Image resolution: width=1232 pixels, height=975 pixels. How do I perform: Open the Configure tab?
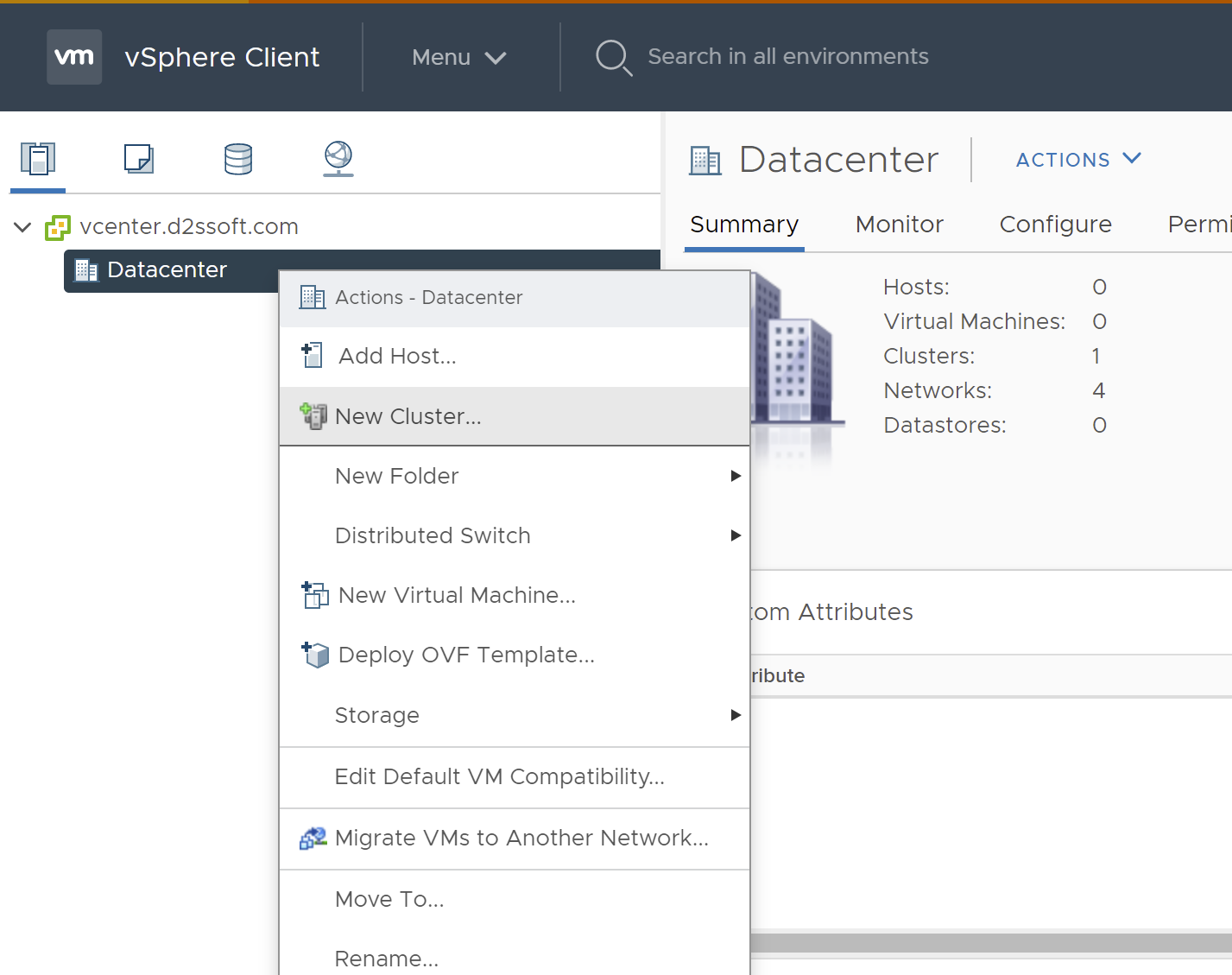[x=1055, y=225]
